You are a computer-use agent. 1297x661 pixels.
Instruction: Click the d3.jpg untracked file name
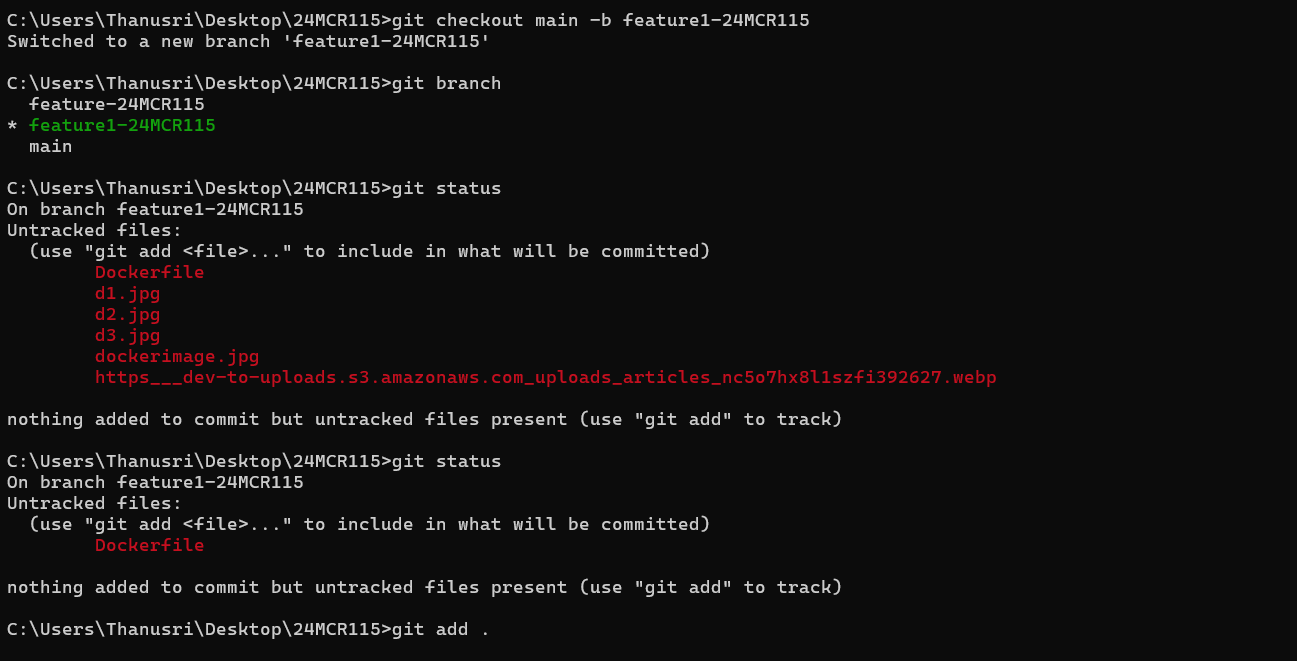pyautogui.click(x=128, y=335)
